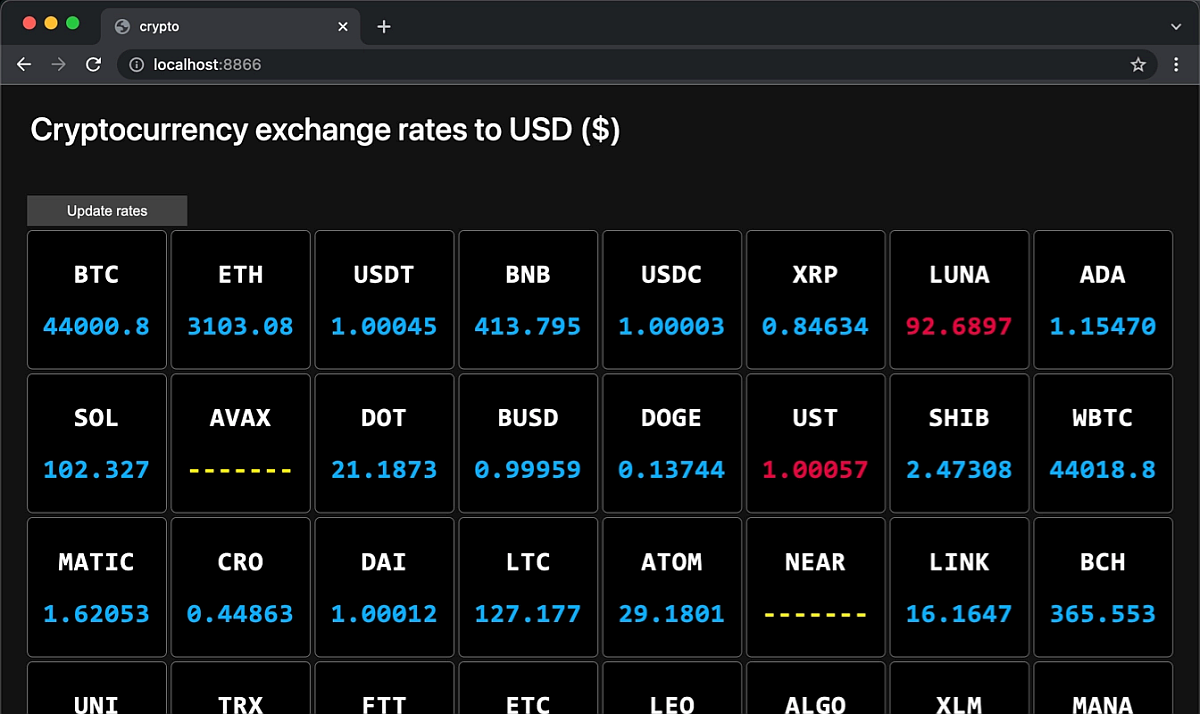Bookmark this page with the star icon

[1138, 64]
